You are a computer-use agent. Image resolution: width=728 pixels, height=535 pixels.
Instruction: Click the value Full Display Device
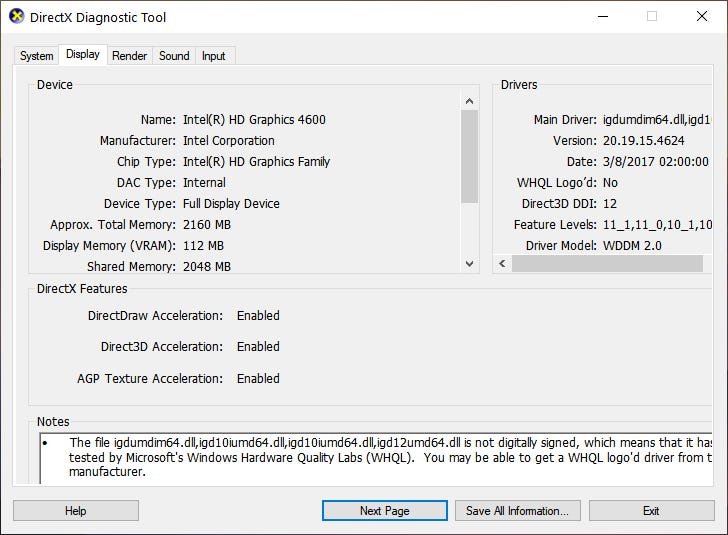point(231,203)
